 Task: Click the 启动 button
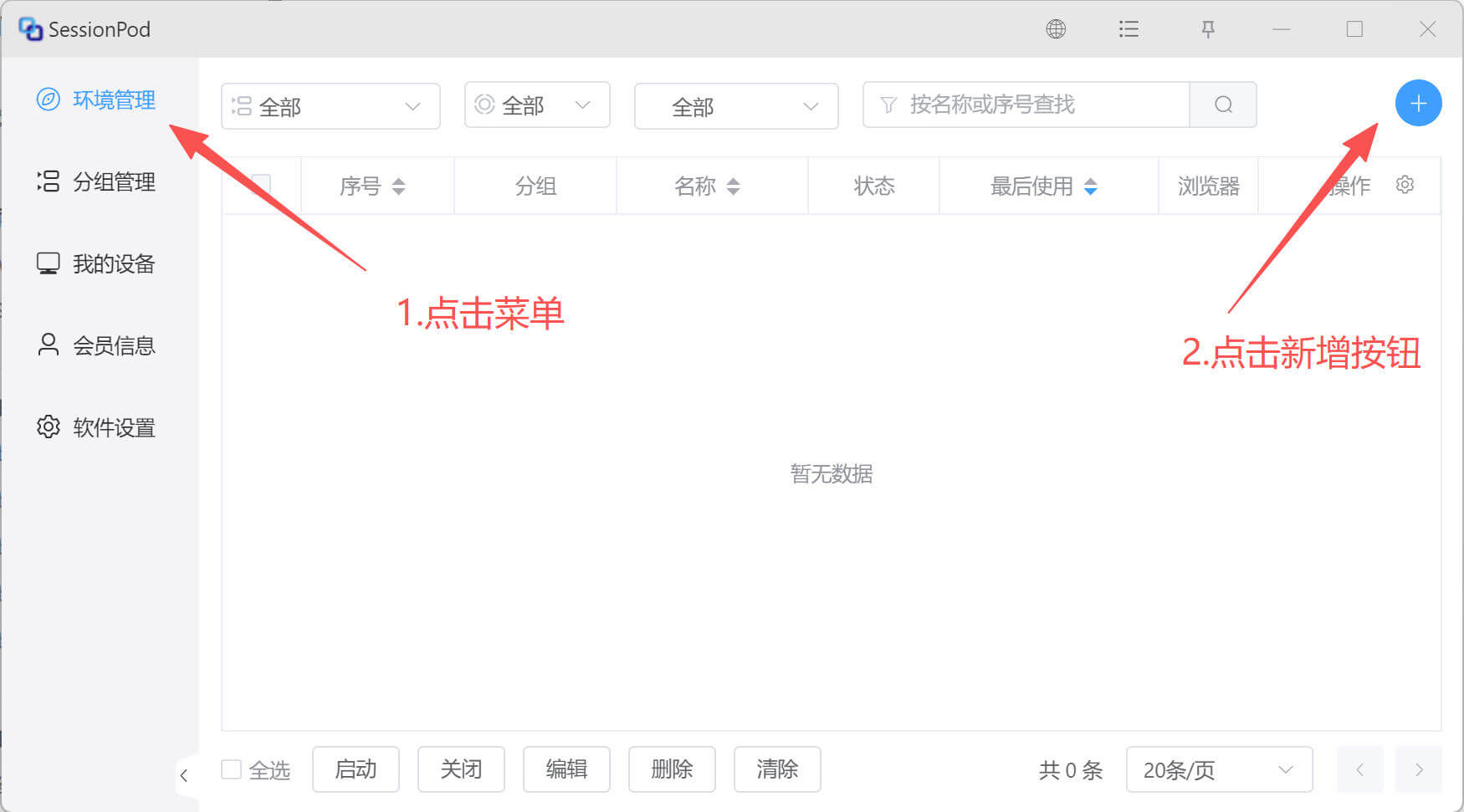[356, 769]
